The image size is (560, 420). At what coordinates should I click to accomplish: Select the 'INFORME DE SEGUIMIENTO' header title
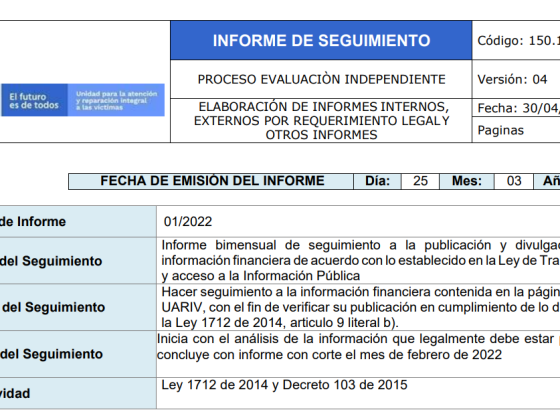coord(321,41)
